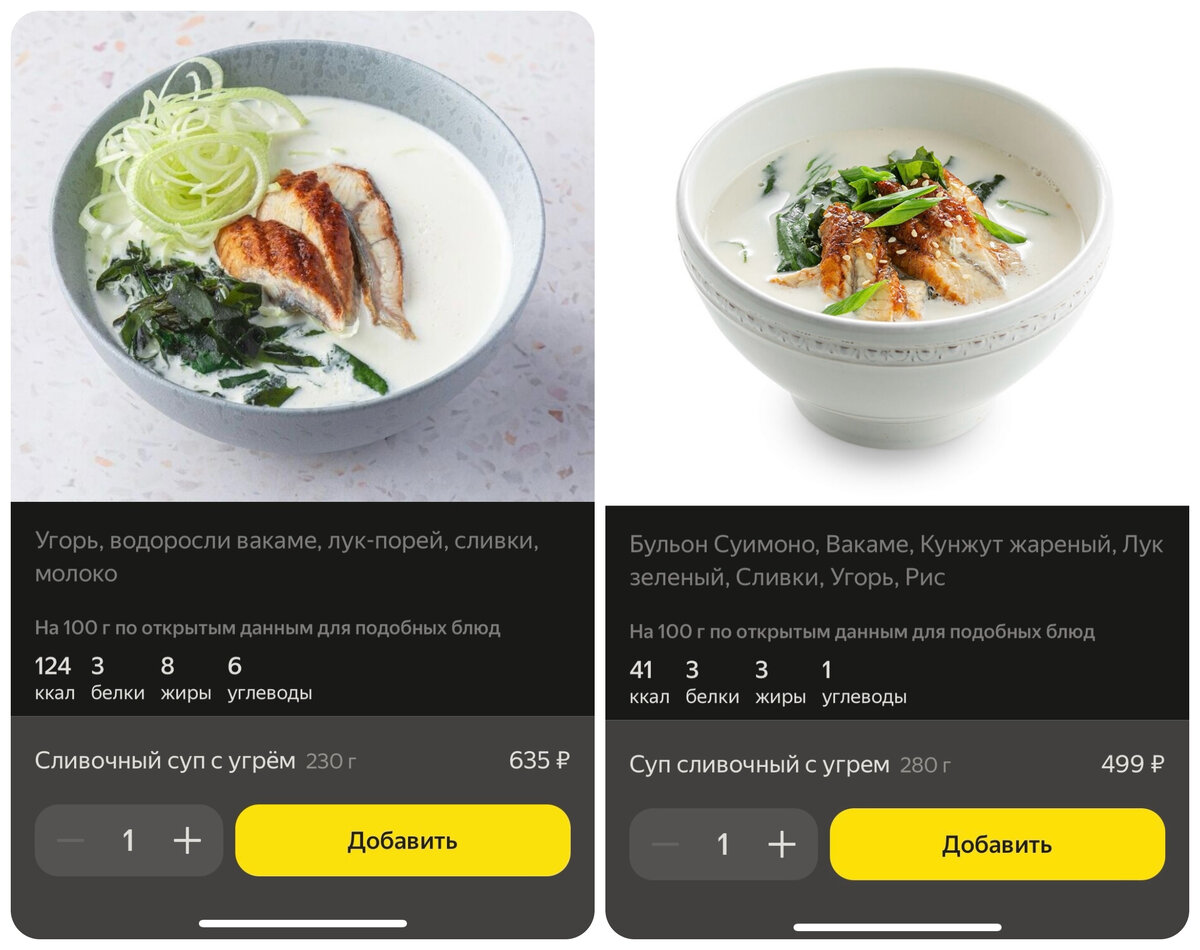The width and height of the screenshot is (1200, 950).
Task: Tap quantity value 1 in right card
Action: coord(723,845)
